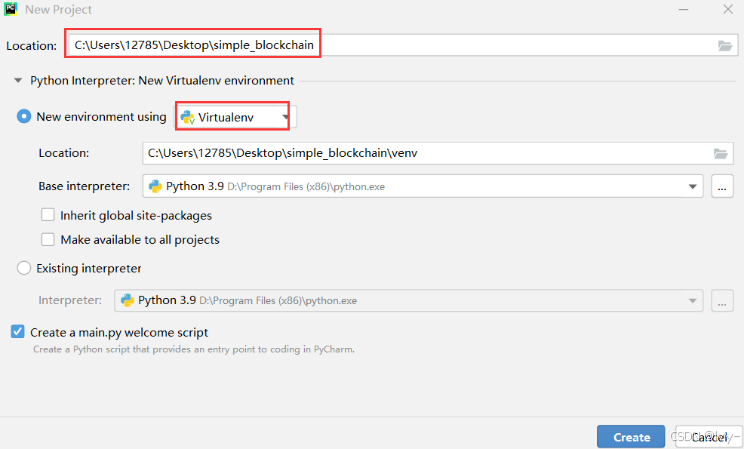Select Existing interpreter radio button
Screen dimensions: 744x449
pos(24,268)
